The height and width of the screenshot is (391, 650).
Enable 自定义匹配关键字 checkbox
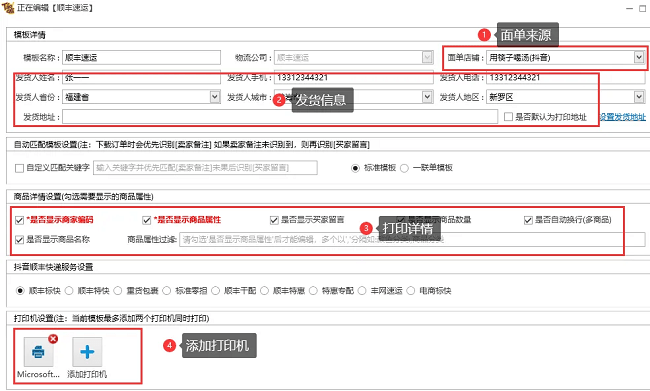coord(19,168)
